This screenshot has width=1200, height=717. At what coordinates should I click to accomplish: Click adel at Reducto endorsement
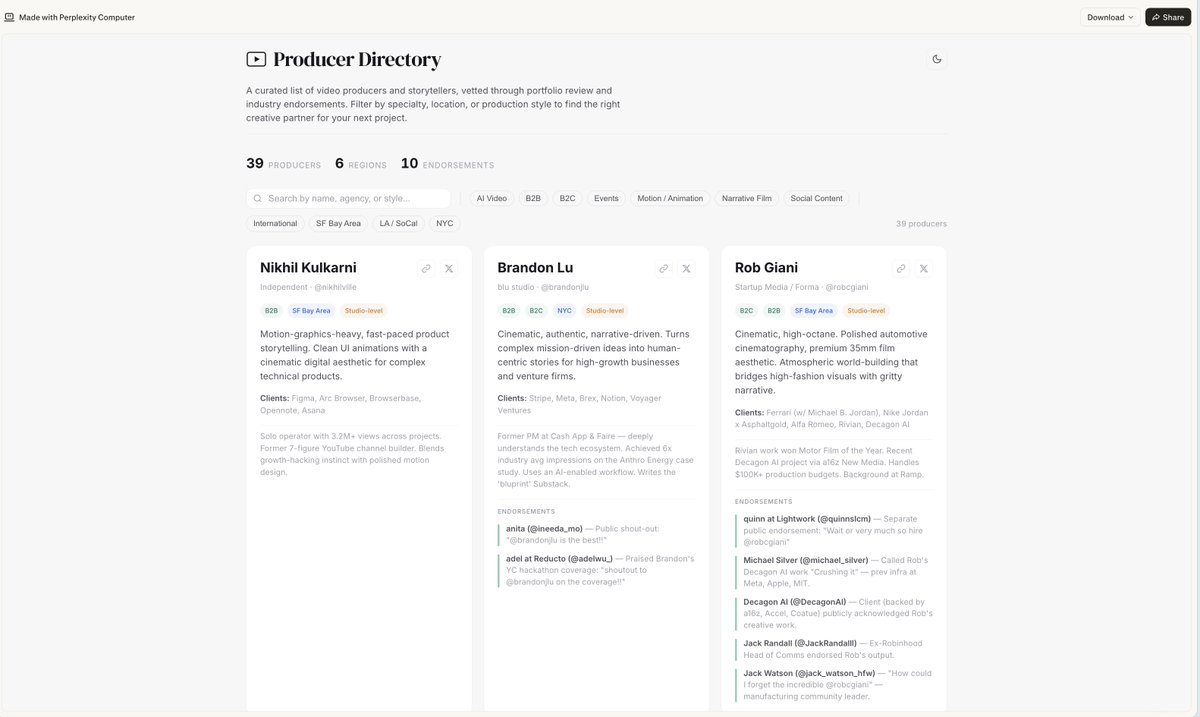pyautogui.click(x=597, y=570)
